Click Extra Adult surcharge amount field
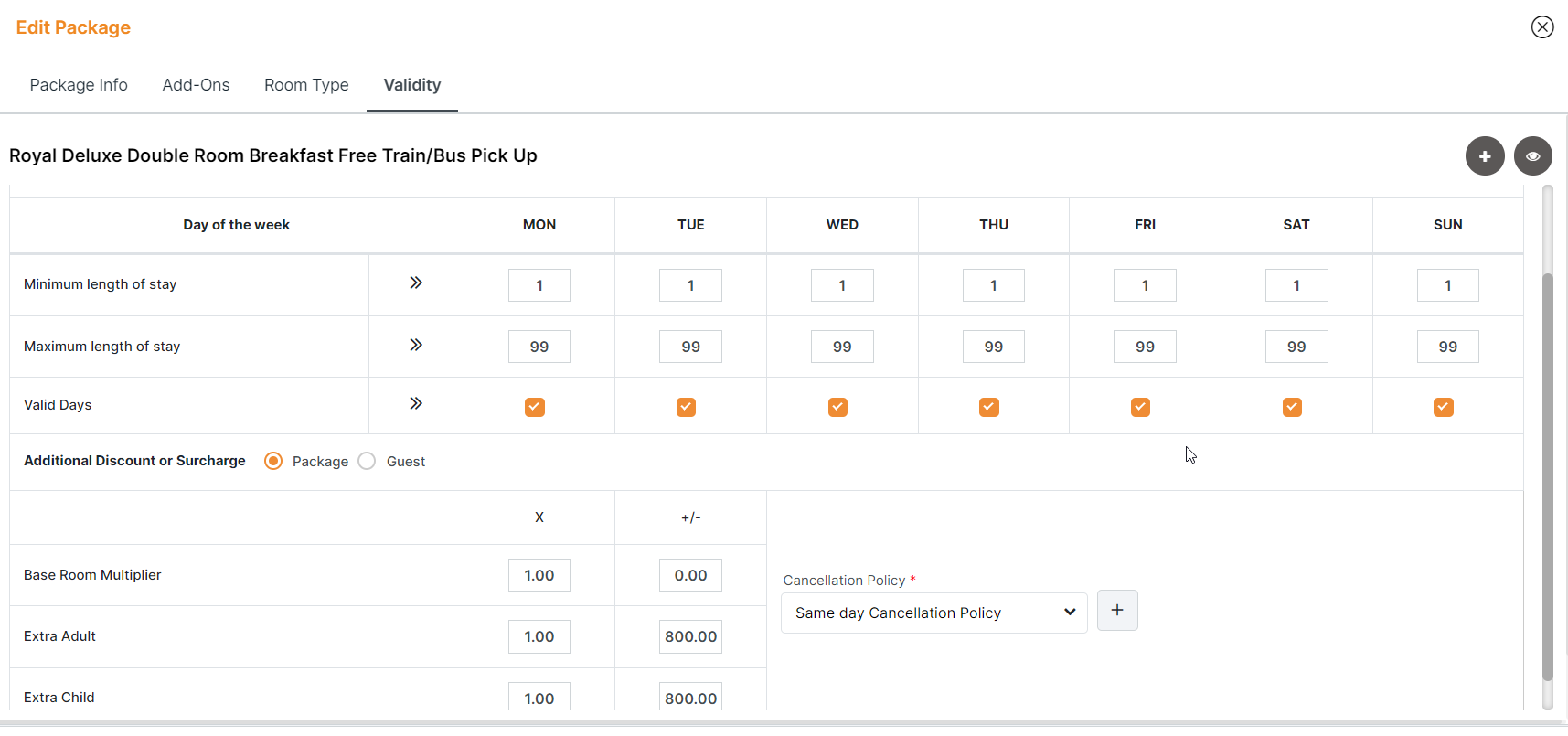1568x736 pixels. [x=690, y=637]
